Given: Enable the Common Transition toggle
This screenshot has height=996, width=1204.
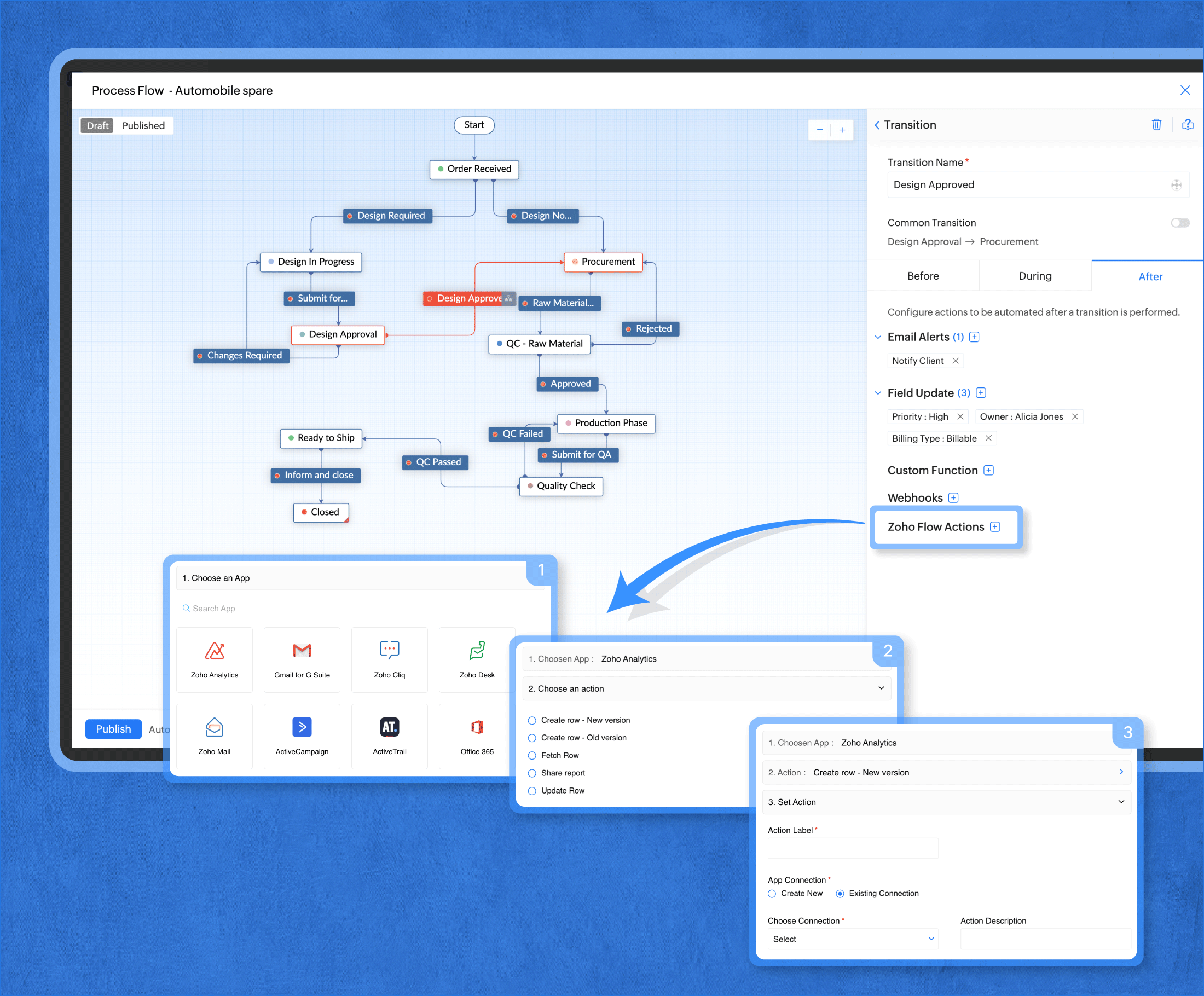Looking at the screenshot, I should (1179, 223).
